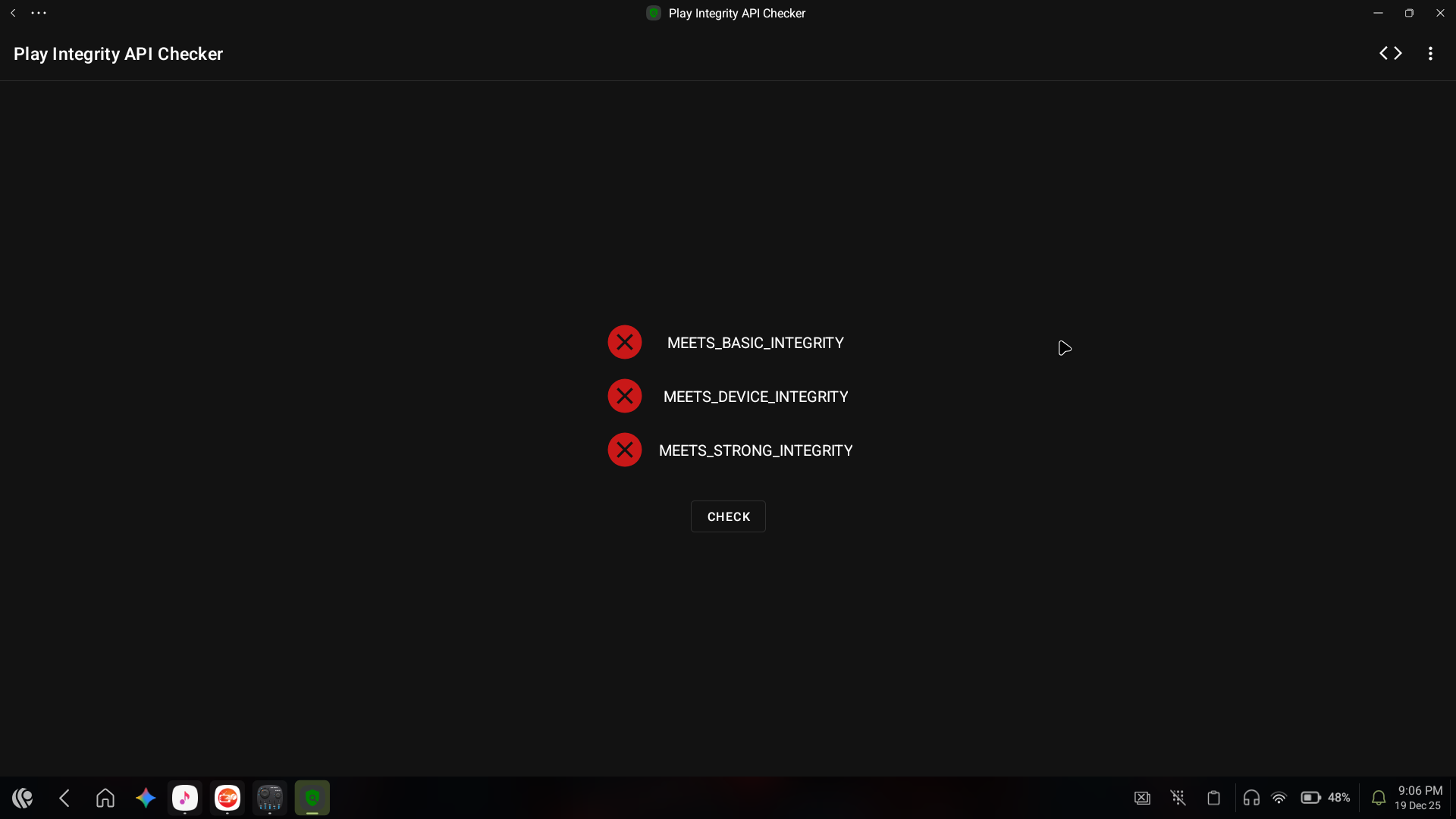1456x819 pixels.
Task: Go to home via taskbar icon
Action: tap(105, 798)
